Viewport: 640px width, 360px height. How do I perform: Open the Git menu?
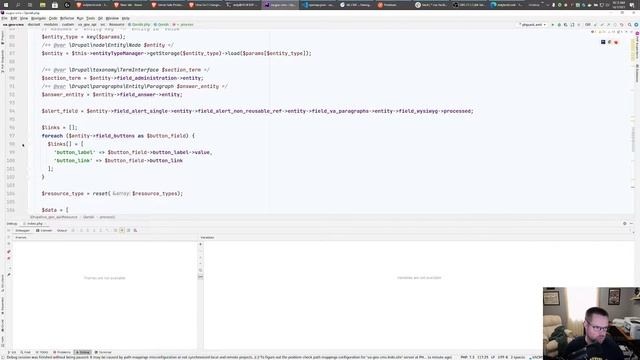click(100, 18)
